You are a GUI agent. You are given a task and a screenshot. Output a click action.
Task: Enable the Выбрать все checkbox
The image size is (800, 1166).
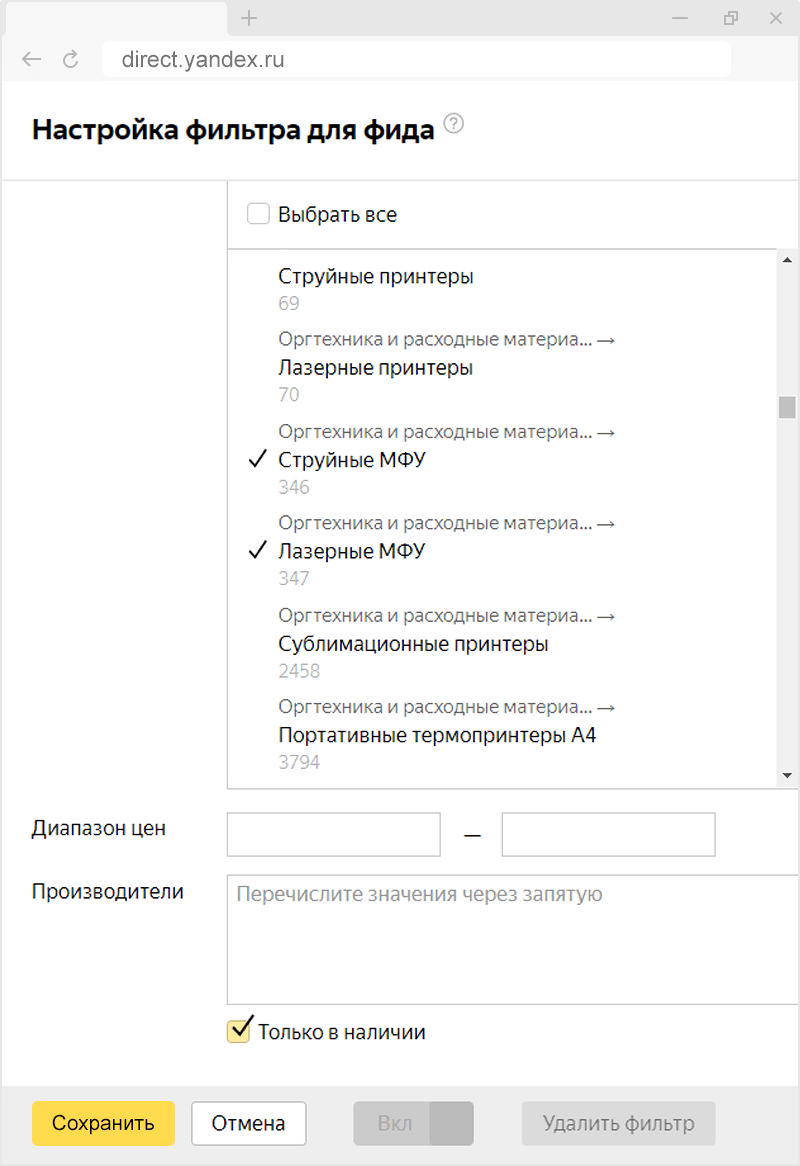point(258,214)
